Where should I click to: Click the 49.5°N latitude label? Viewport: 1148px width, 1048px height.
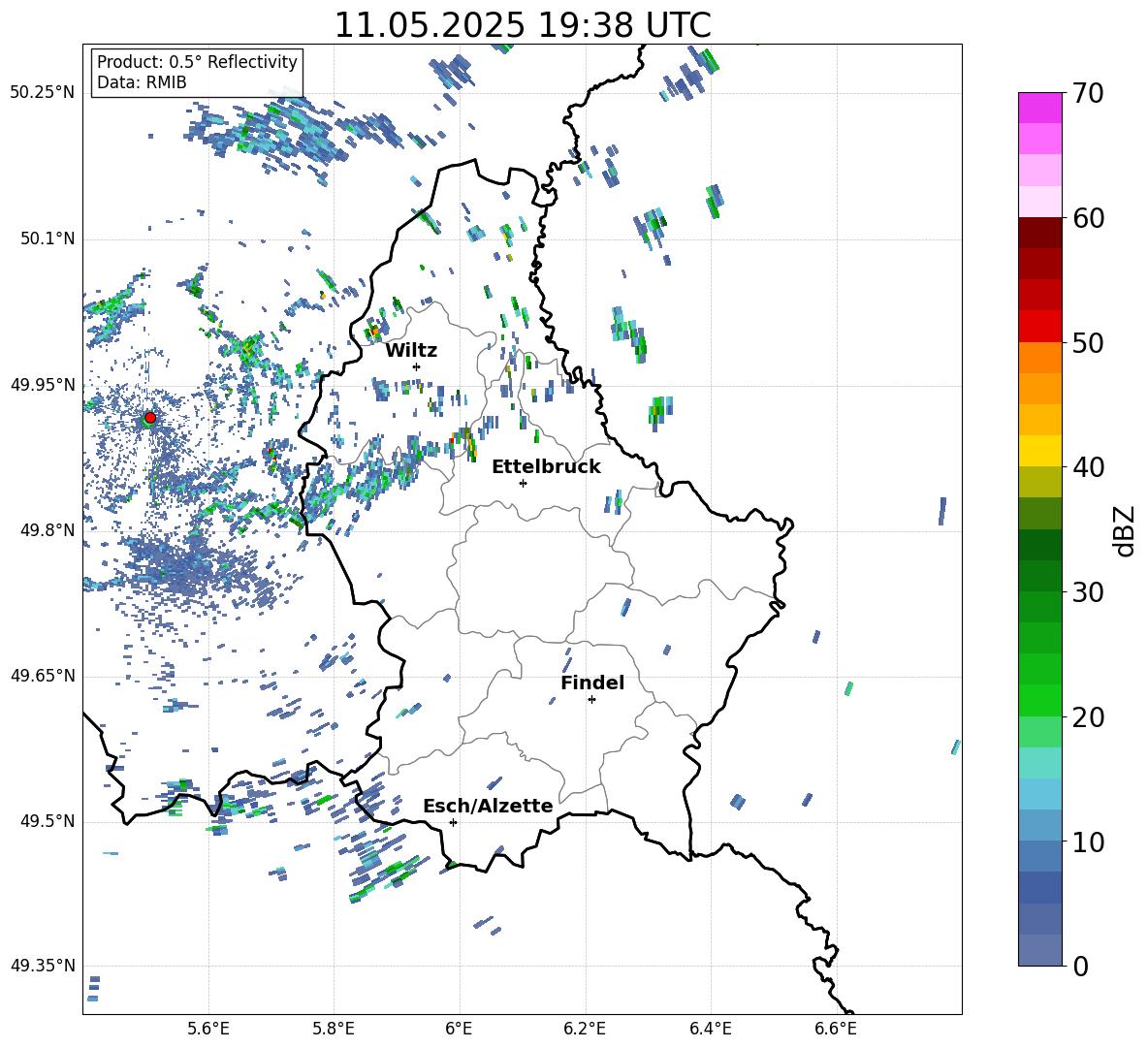47,821
